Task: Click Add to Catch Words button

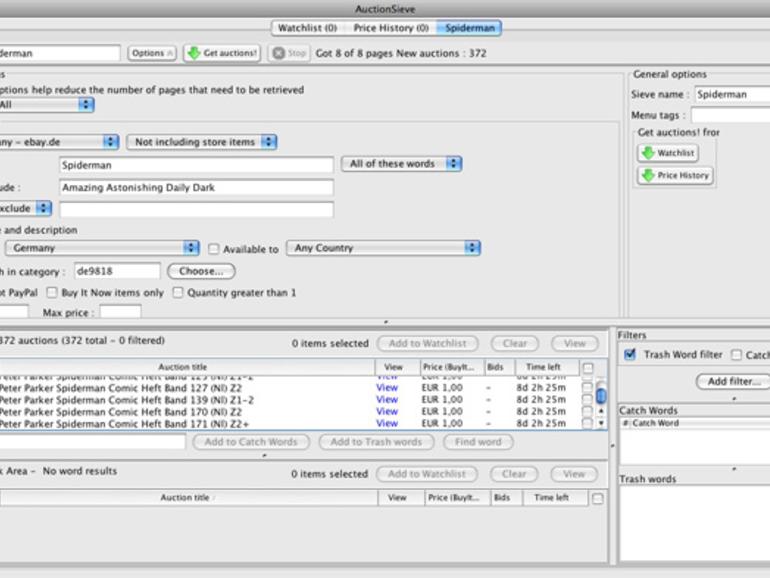Action: click(x=251, y=442)
